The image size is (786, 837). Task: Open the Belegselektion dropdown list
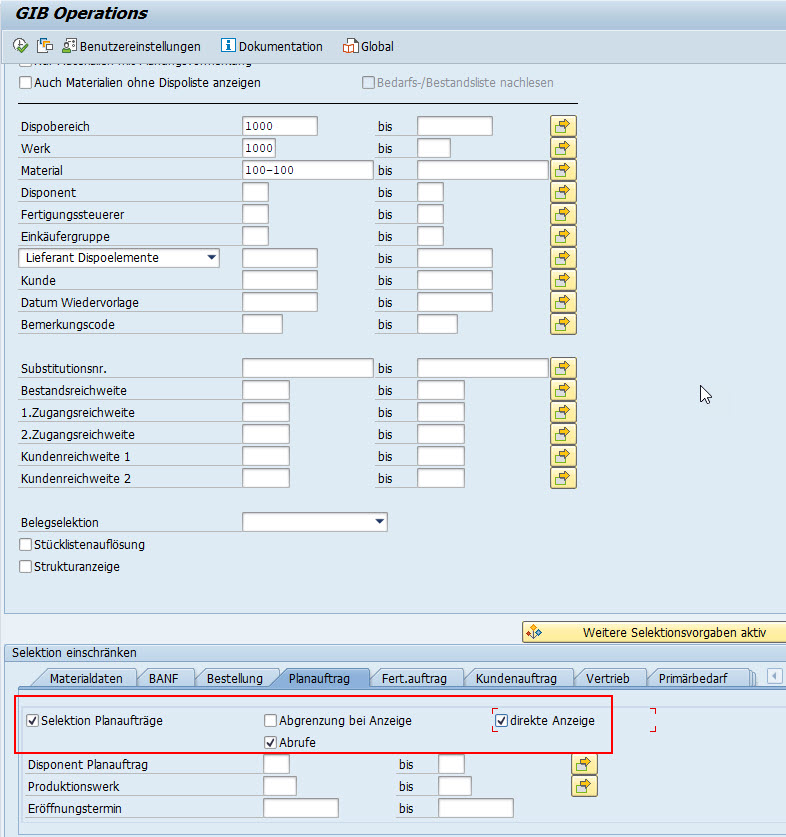379,522
